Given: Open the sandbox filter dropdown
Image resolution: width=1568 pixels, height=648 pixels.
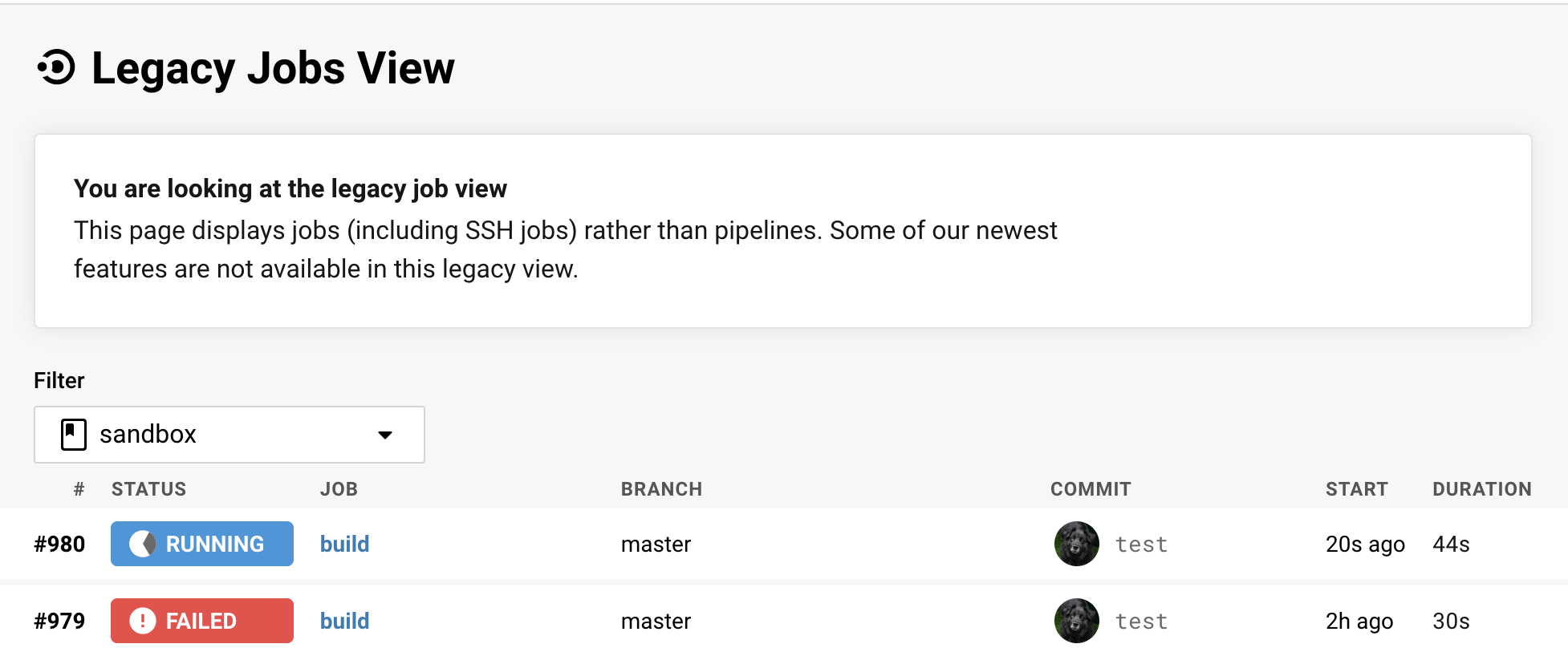Looking at the screenshot, I should pos(229,435).
